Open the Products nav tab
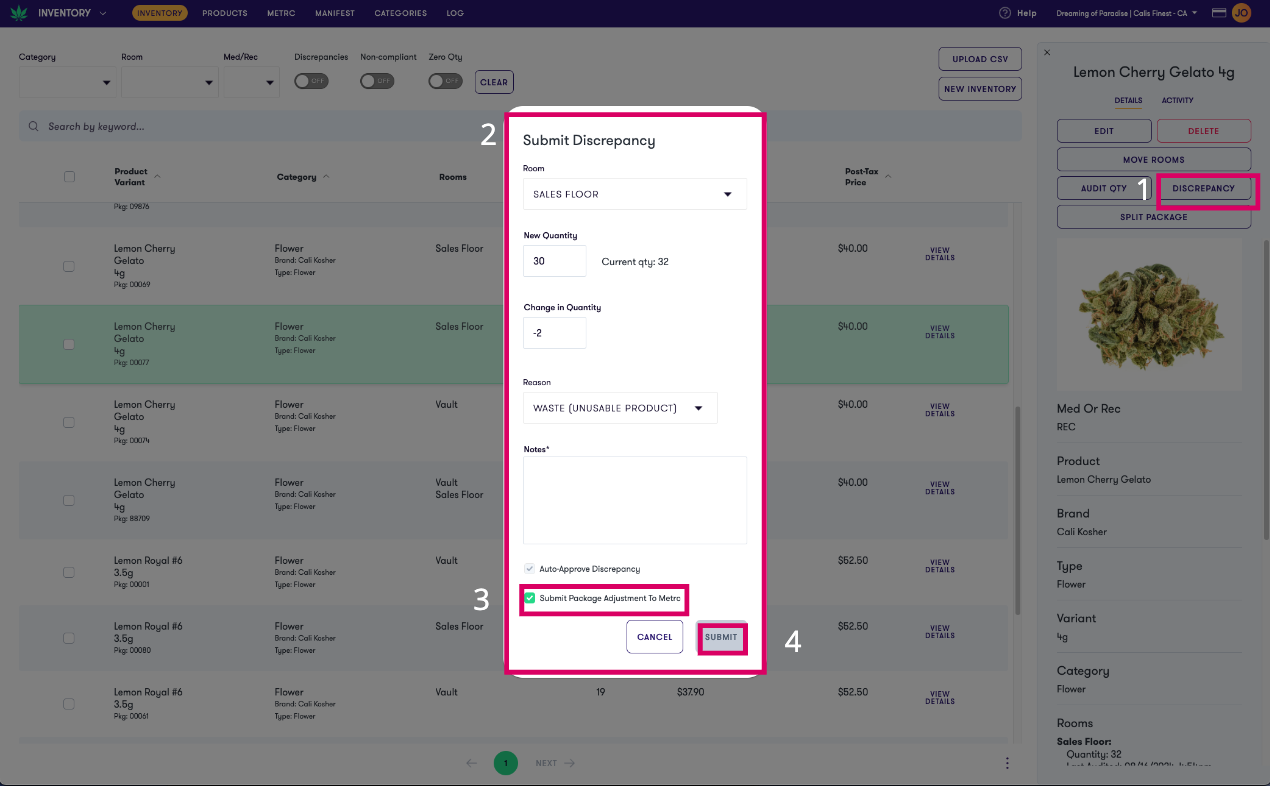The image size is (1270, 786). click(225, 13)
